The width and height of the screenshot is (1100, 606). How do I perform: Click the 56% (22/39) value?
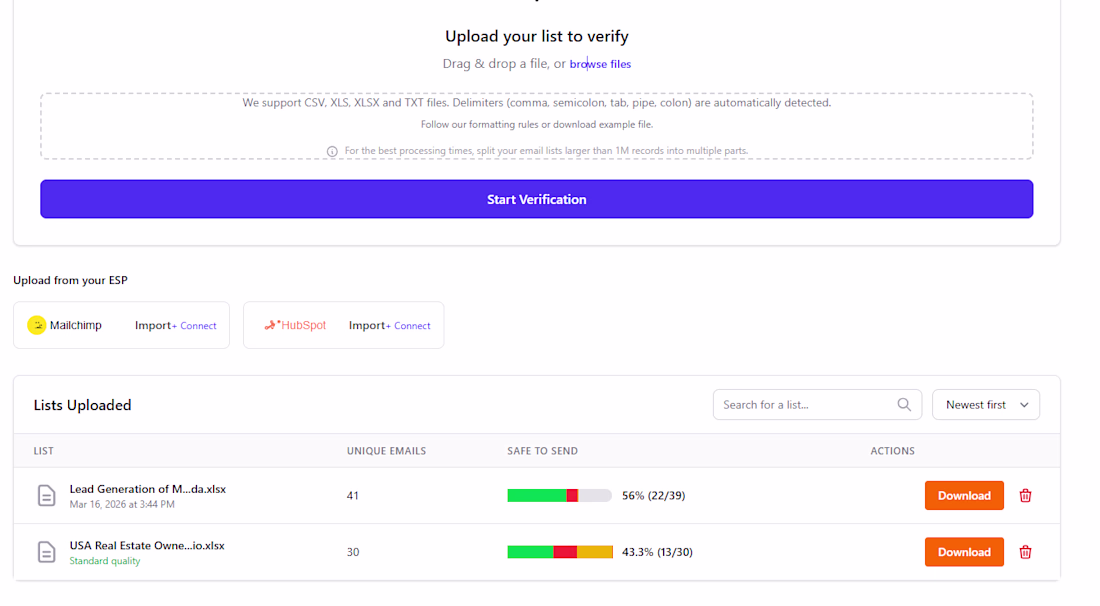653,495
